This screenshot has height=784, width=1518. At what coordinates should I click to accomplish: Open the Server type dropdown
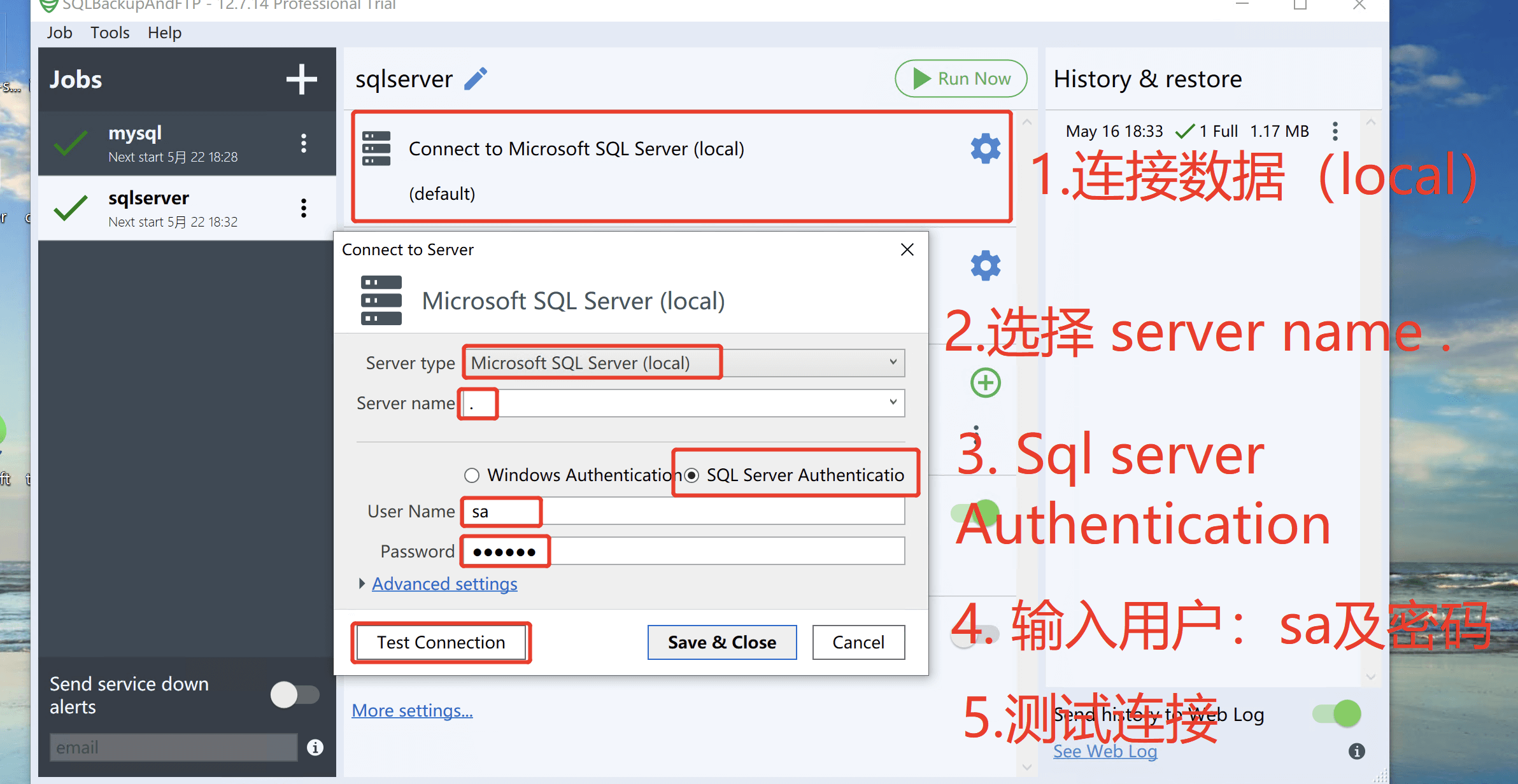(684, 363)
